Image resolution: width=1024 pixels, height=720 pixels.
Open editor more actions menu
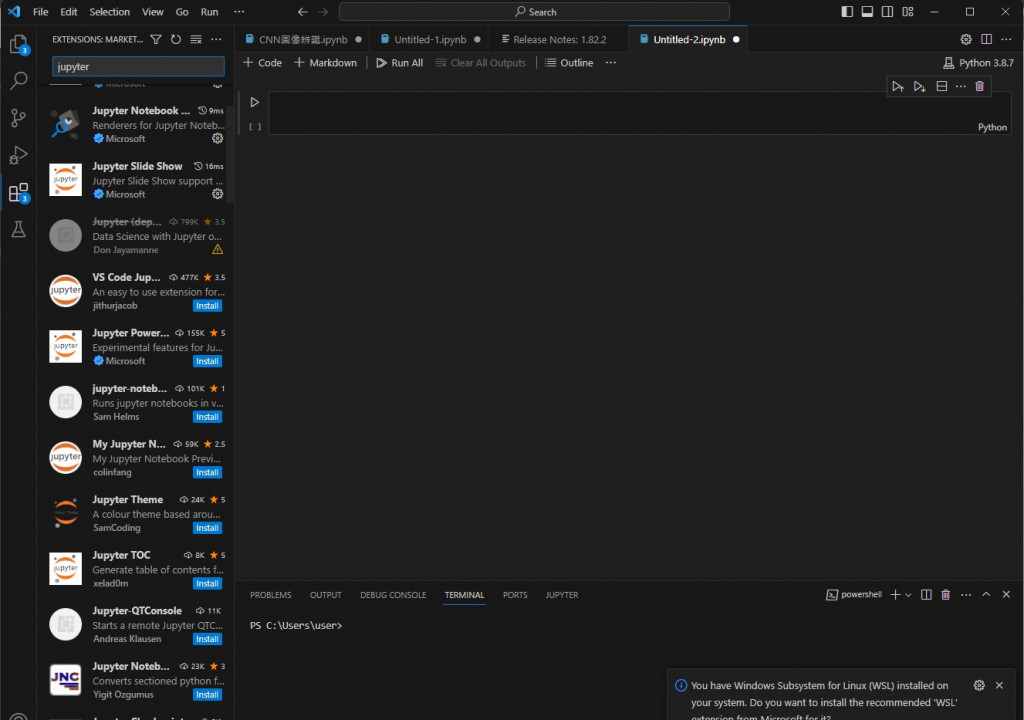(x=1006, y=39)
